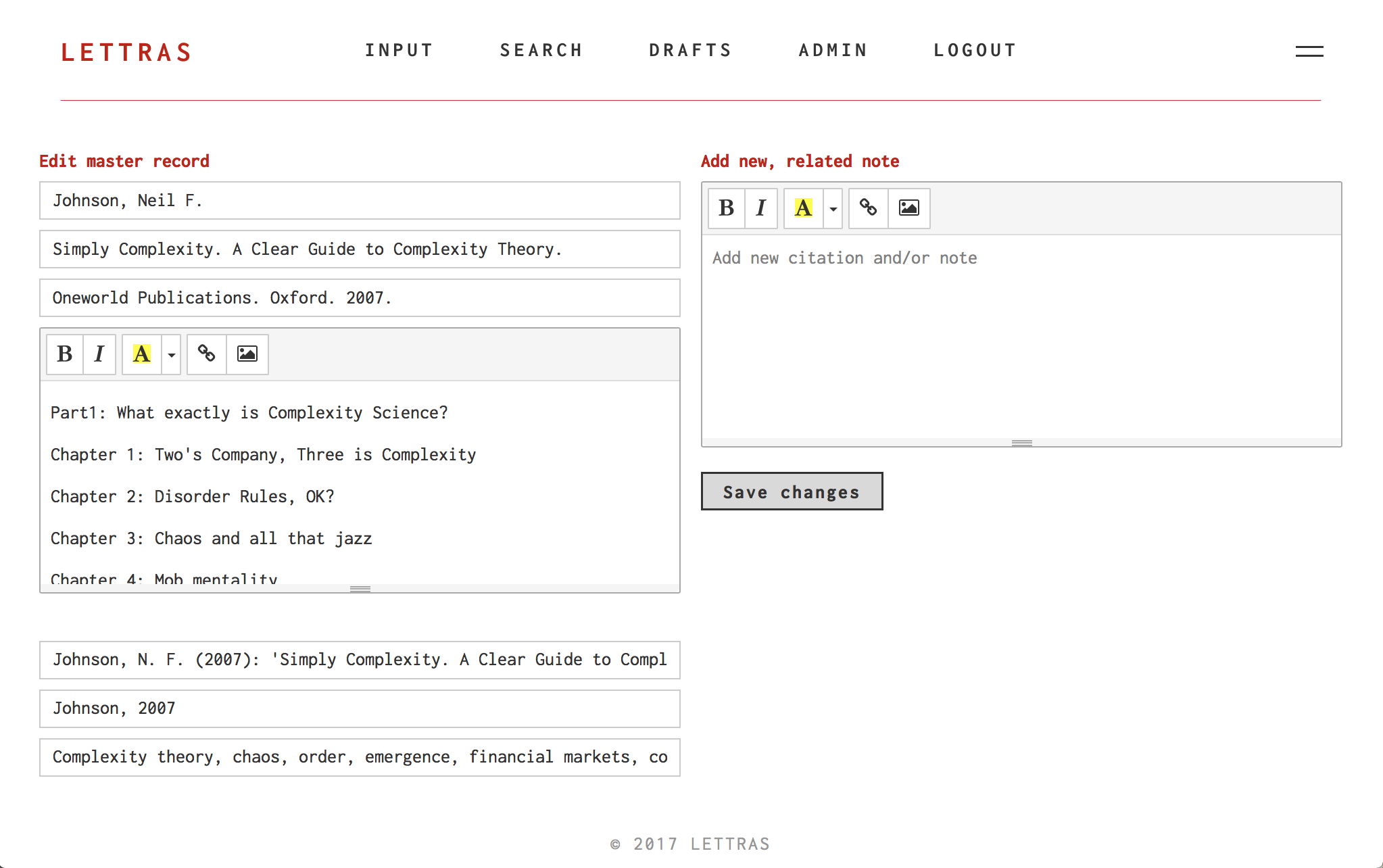The width and height of the screenshot is (1383, 868).
Task: Focus the author field Johnson, Neil F.
Action: pos(360,201)
